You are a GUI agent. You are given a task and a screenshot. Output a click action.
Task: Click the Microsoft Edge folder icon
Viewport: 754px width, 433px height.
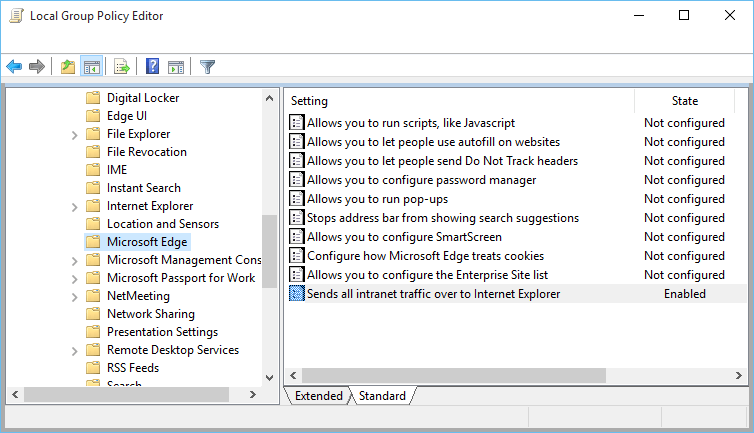[x=93, y=242]
